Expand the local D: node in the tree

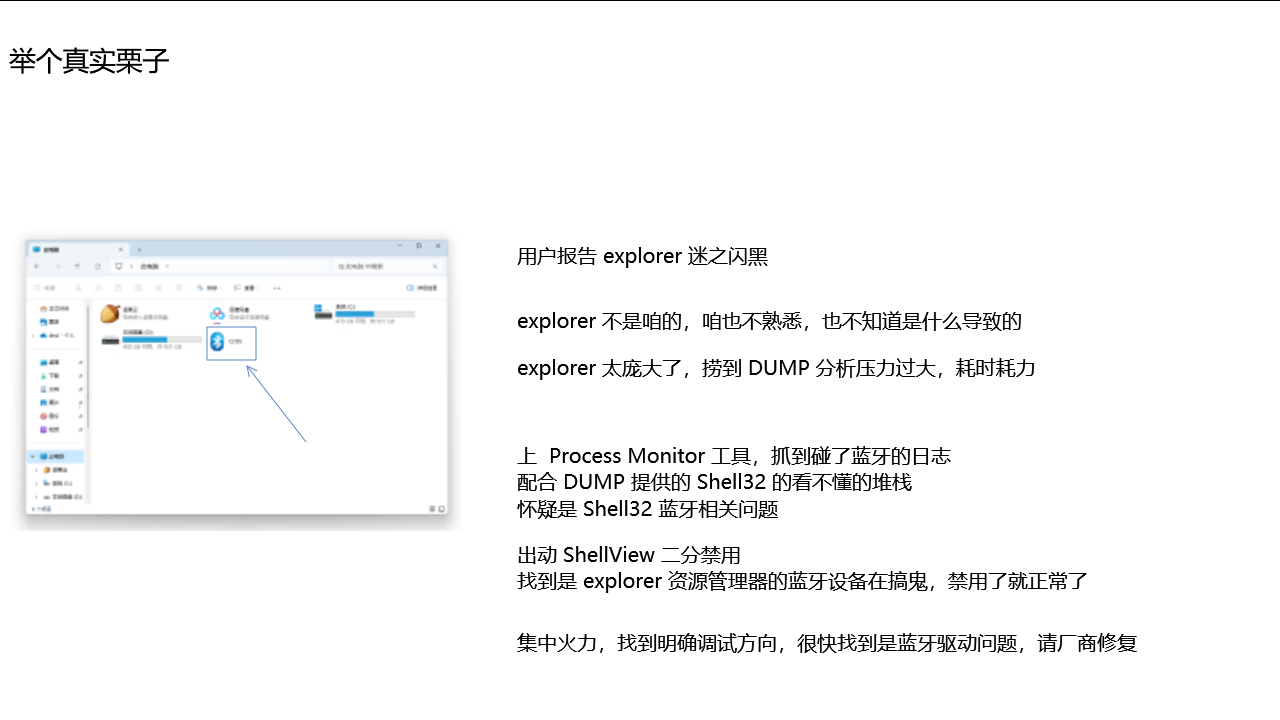point(38,496)
